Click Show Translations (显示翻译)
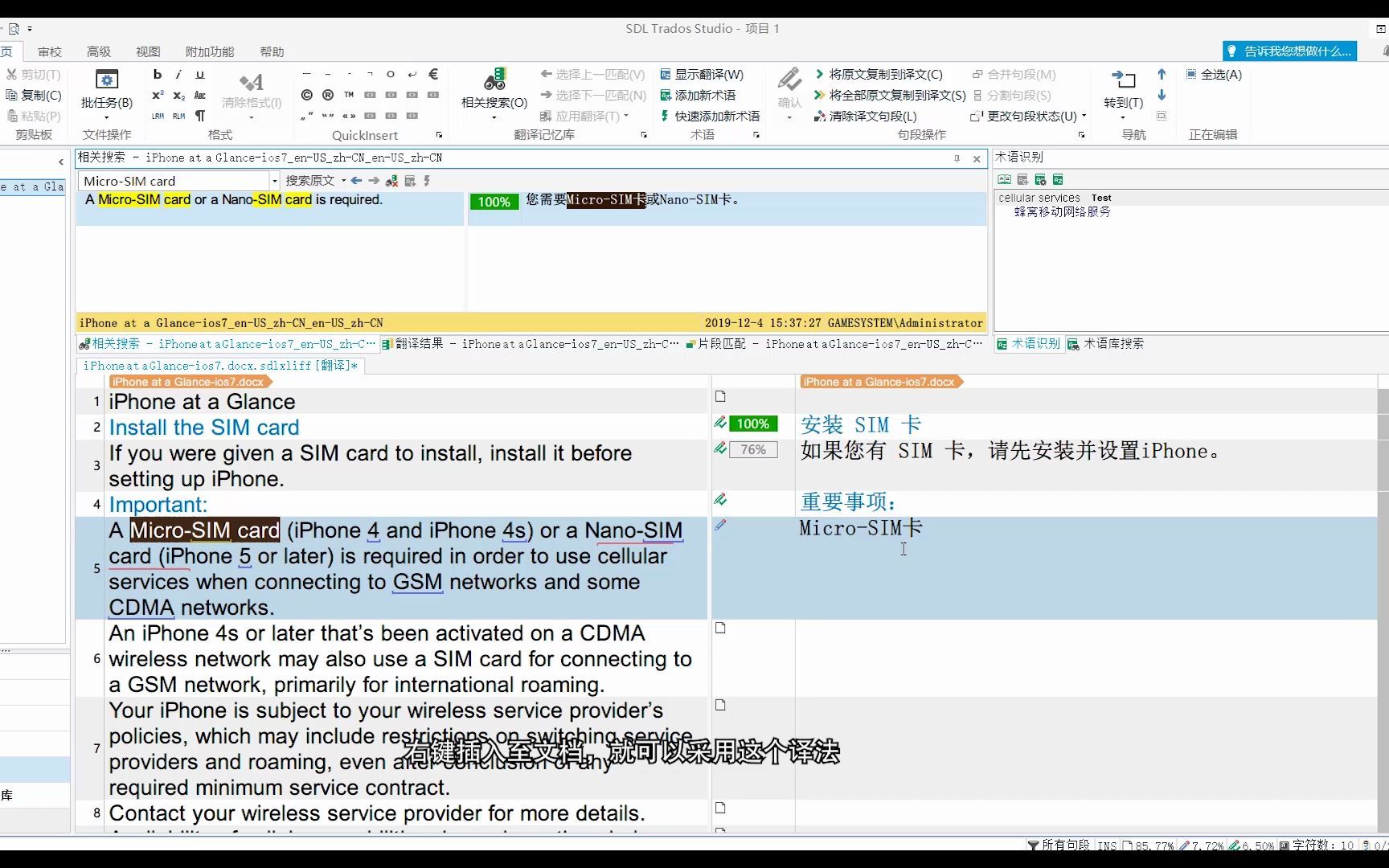Screen dimensions: 1389x868 pos(702,74)
